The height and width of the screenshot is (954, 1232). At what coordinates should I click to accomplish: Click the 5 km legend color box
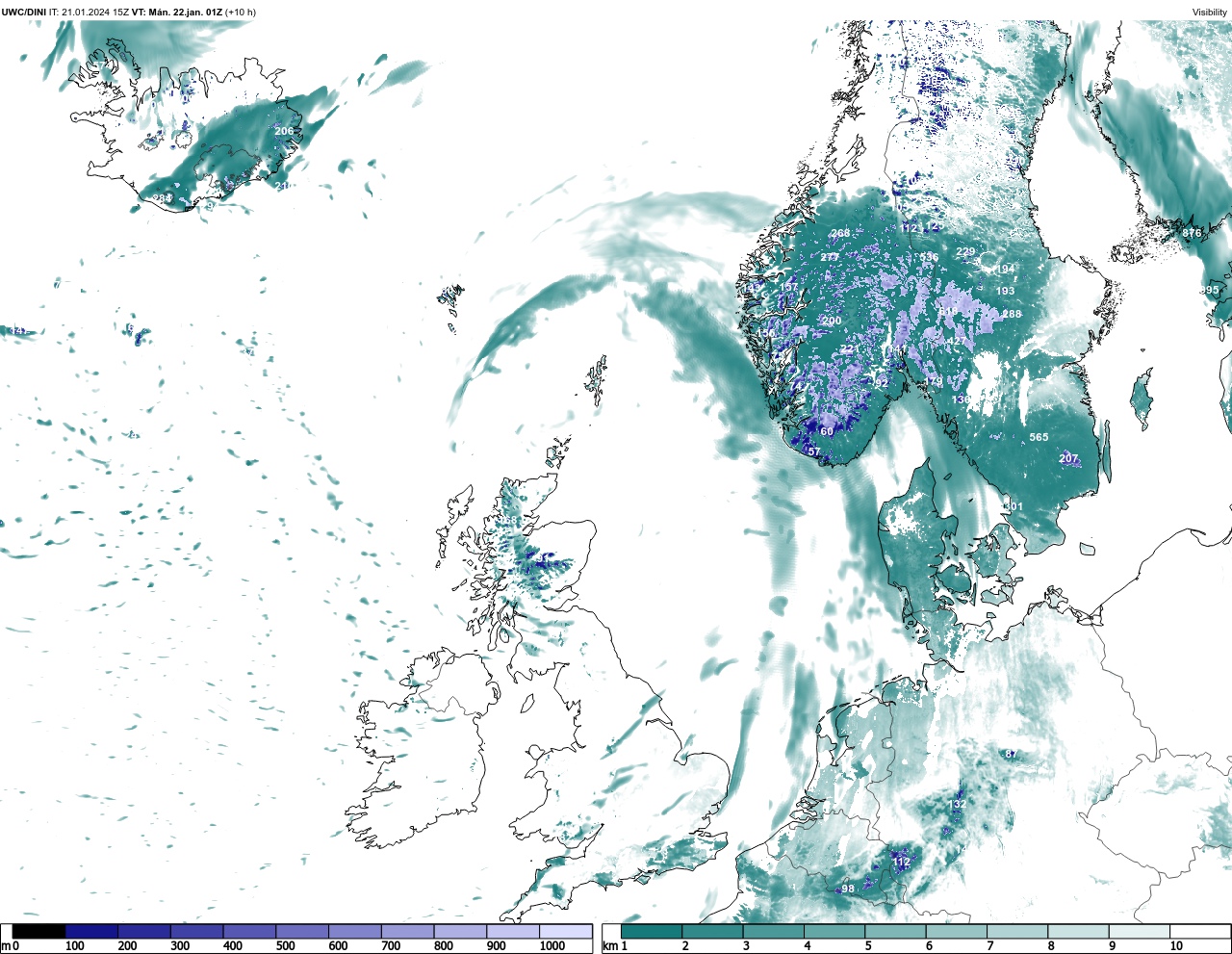coord(895,931)
